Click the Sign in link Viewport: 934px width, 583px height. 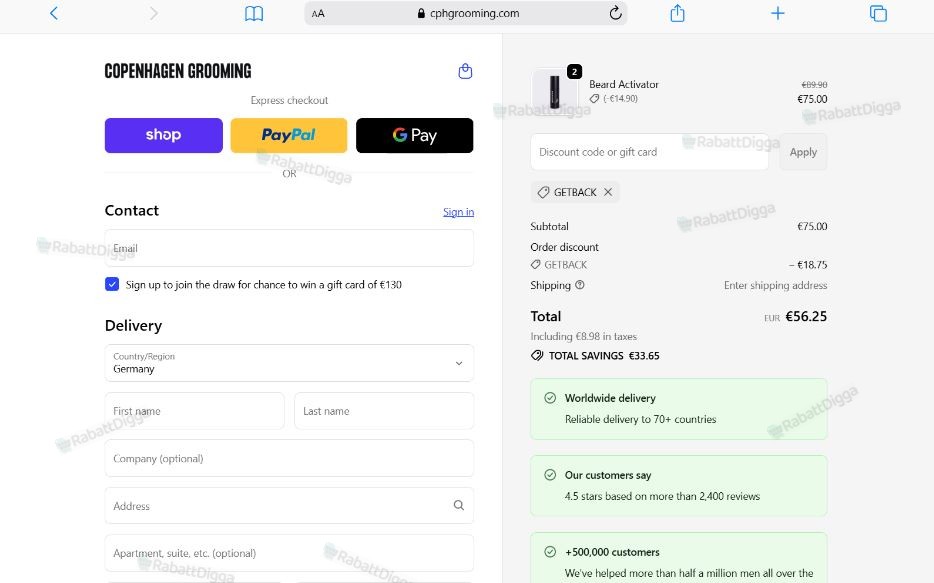[x=459, y=212]
